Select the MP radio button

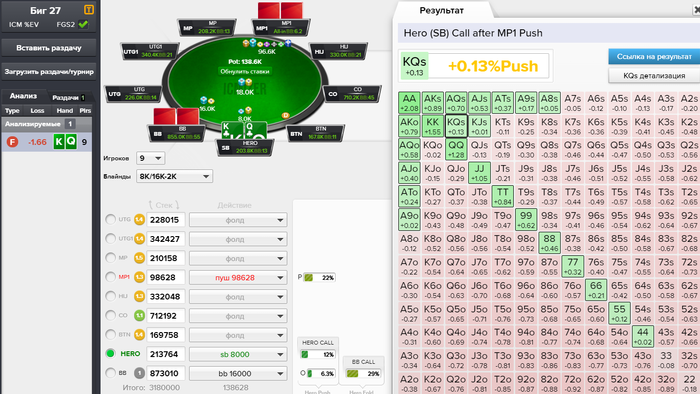tap(110, 258)
